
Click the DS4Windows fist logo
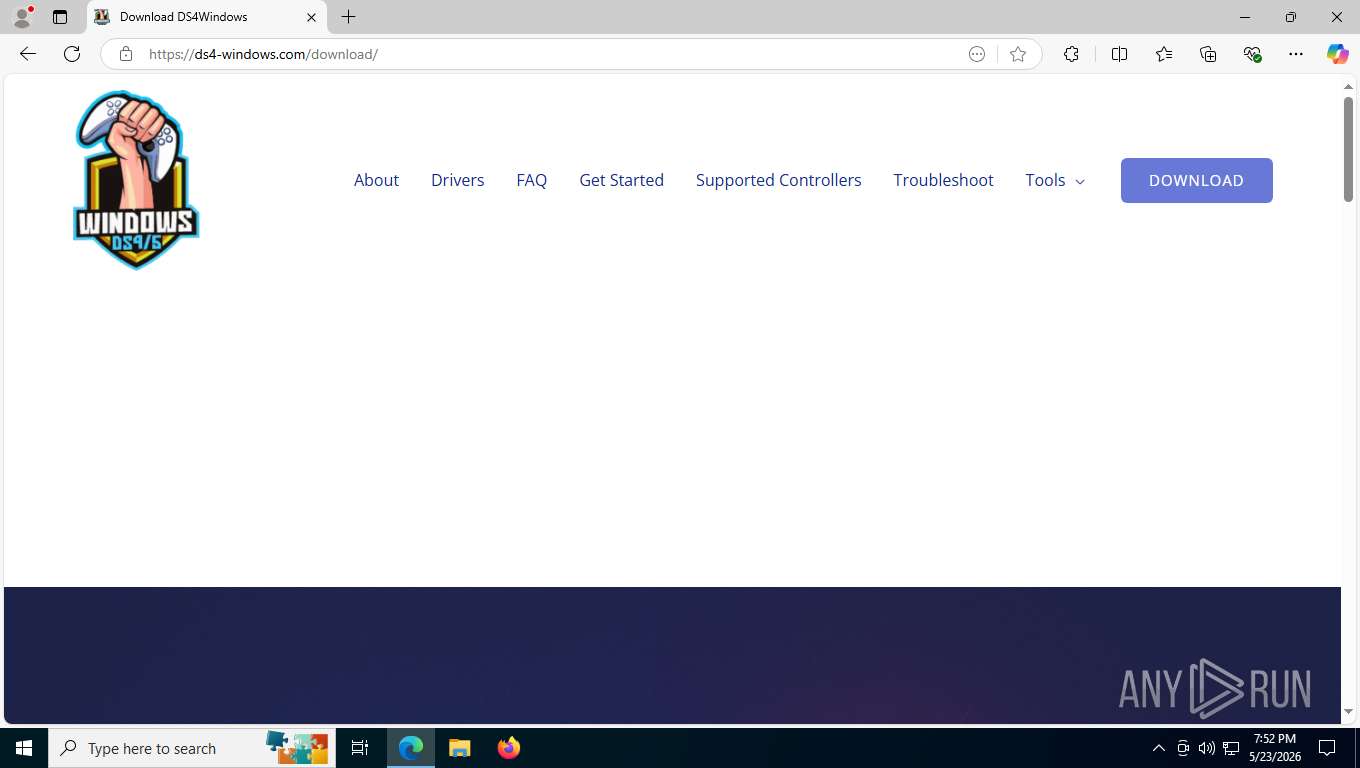136,180
